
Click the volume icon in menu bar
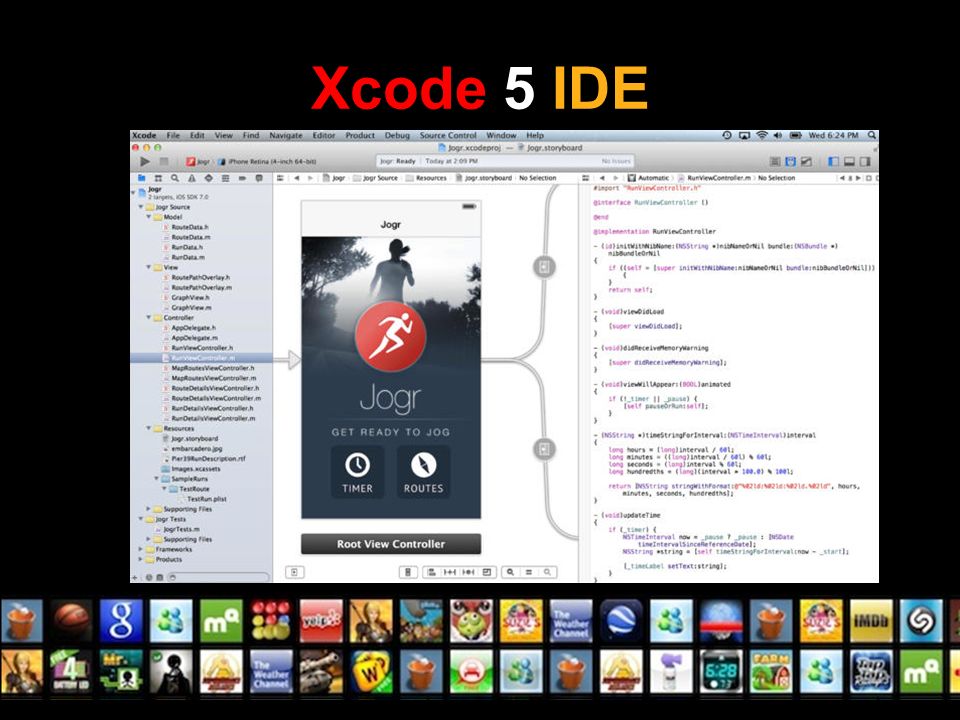pos(778,135)
